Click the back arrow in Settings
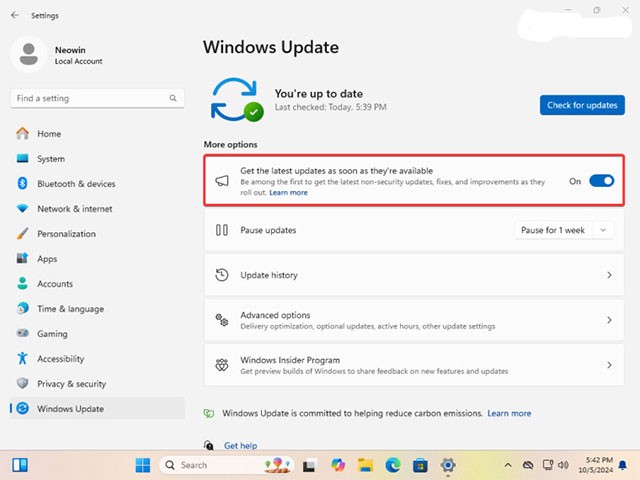The height and width of the screenshot is (480, 640). tap(15, 15)
